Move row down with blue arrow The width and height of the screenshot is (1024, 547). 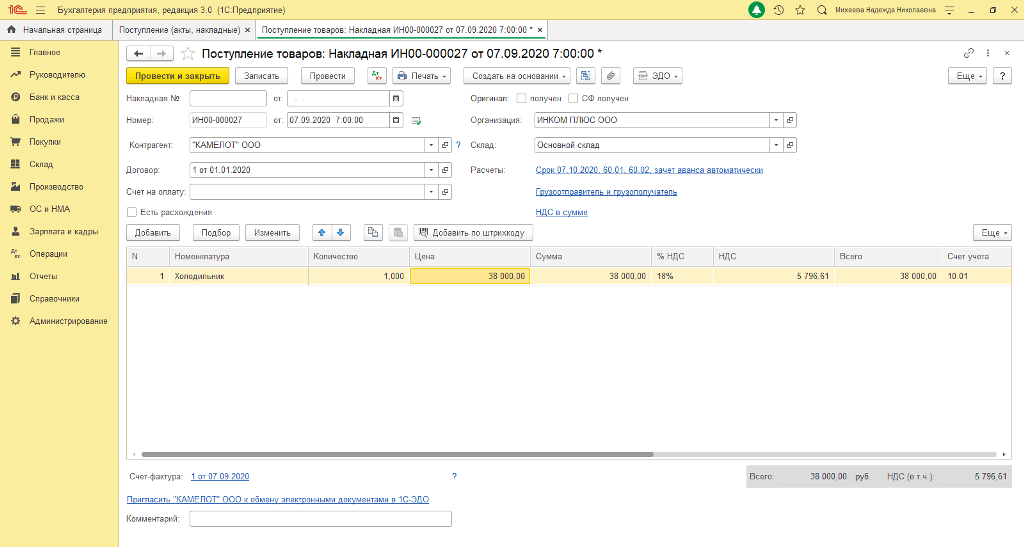[x=341, y=232]
